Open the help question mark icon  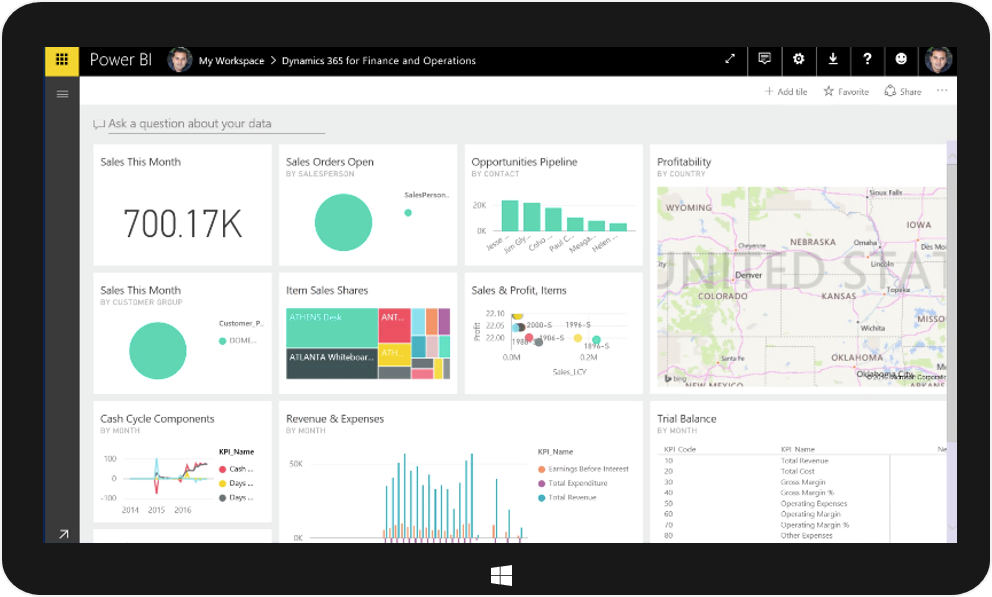click(867, 60)
